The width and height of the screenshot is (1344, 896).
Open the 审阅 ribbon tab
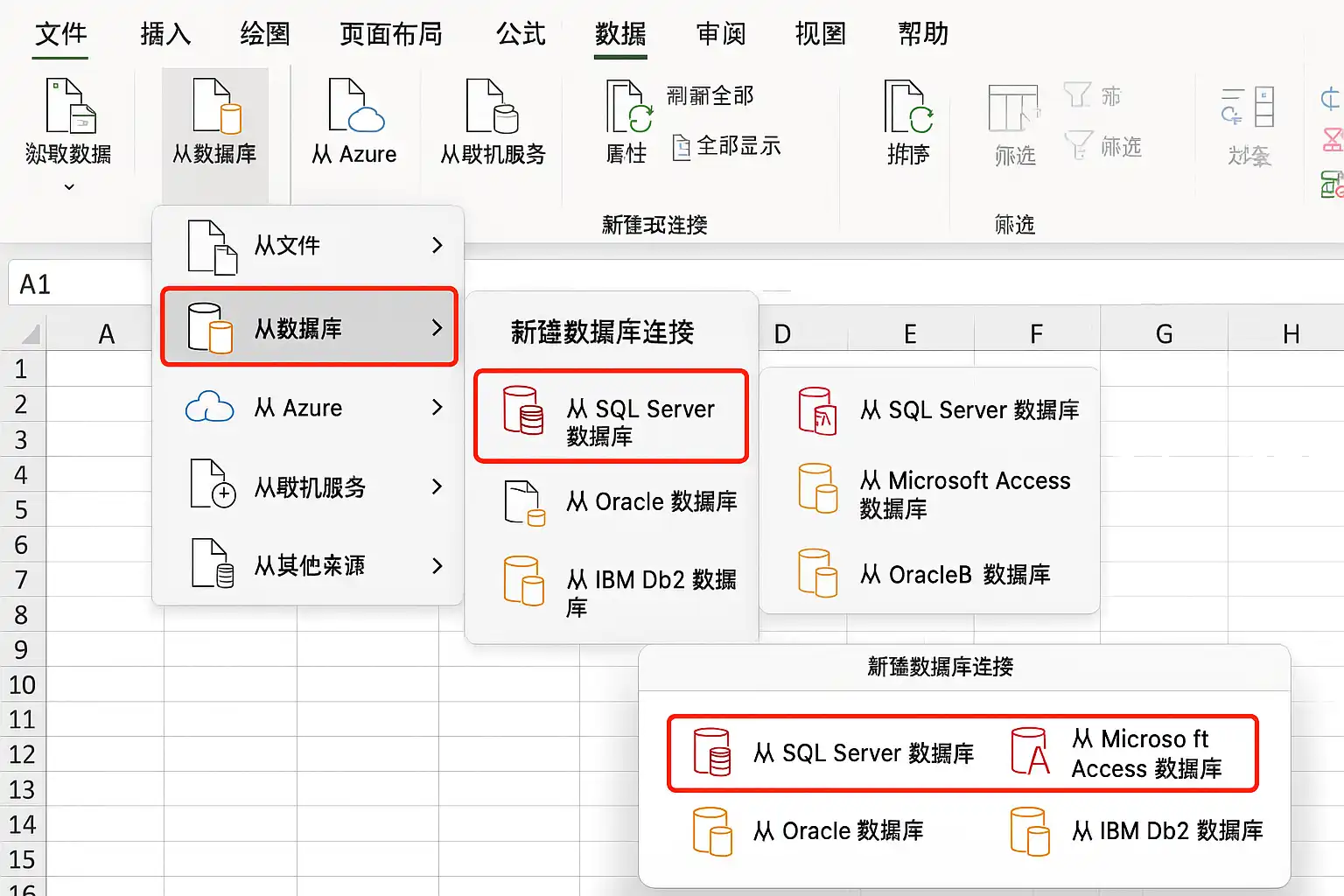tap(721, 34)
